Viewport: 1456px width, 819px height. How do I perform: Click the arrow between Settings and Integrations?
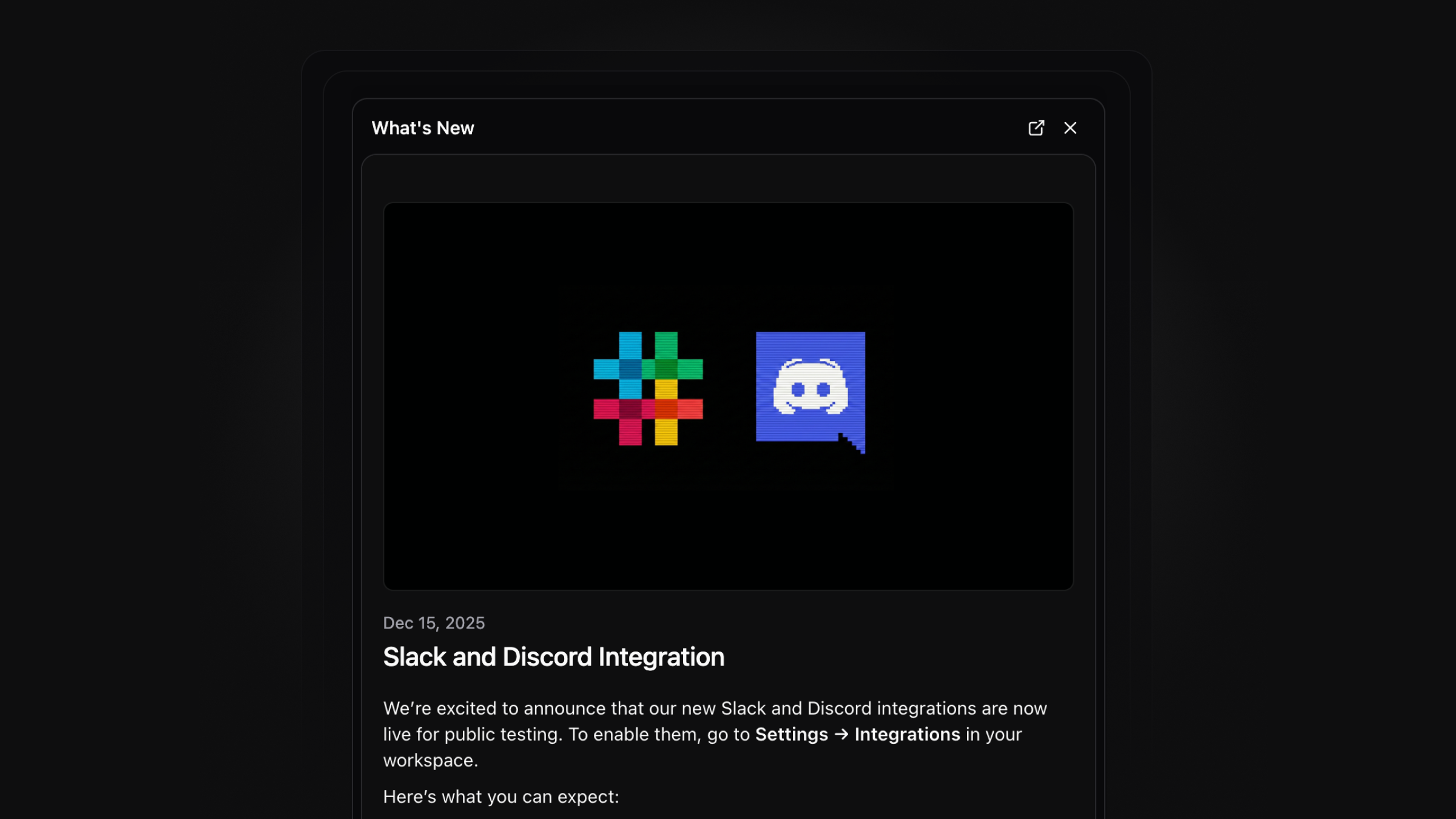[841, 735]
